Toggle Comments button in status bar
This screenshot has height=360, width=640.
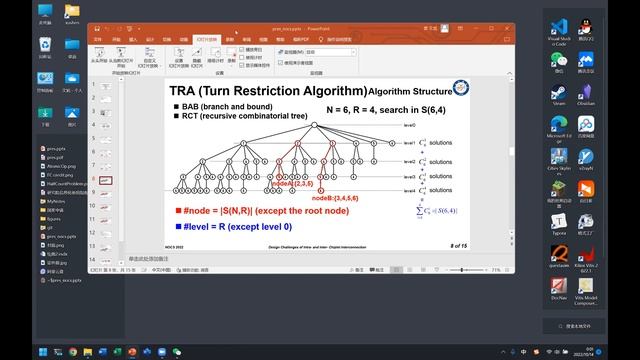click(376, 270)
